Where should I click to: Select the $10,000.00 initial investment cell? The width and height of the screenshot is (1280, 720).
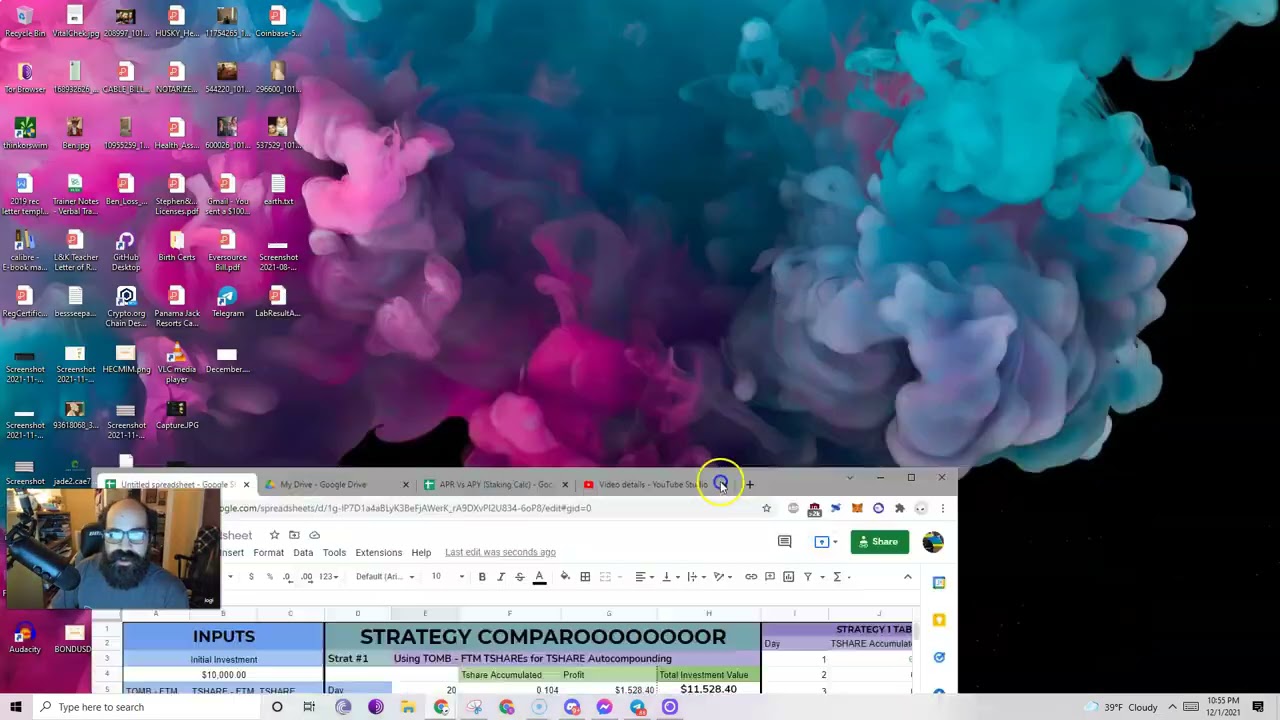223,675
